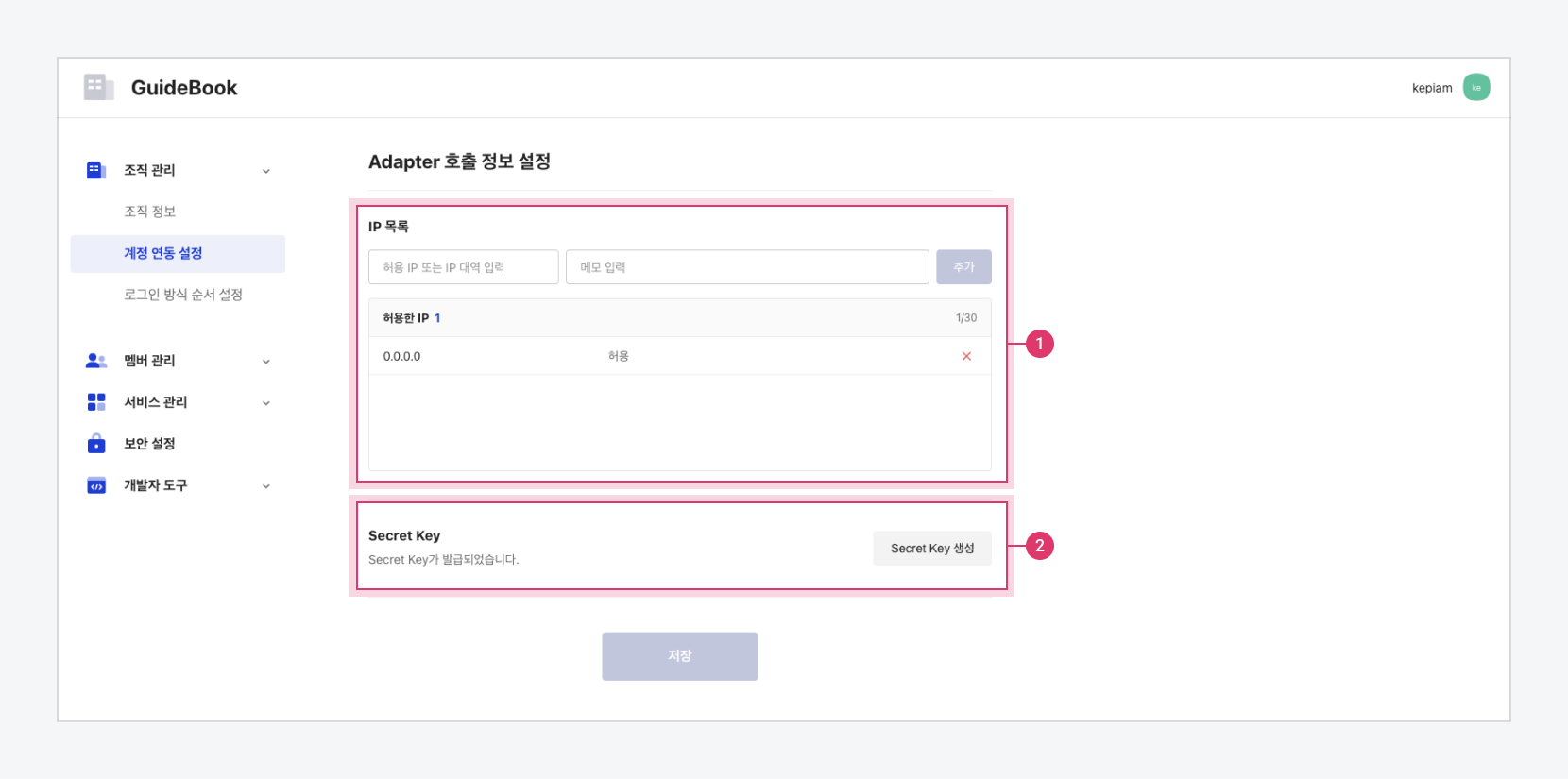The height and width of the screenshot is (779, 1568).
Task: Click the 서비스 관리 grid icon
Action: [x=96, y=402]
